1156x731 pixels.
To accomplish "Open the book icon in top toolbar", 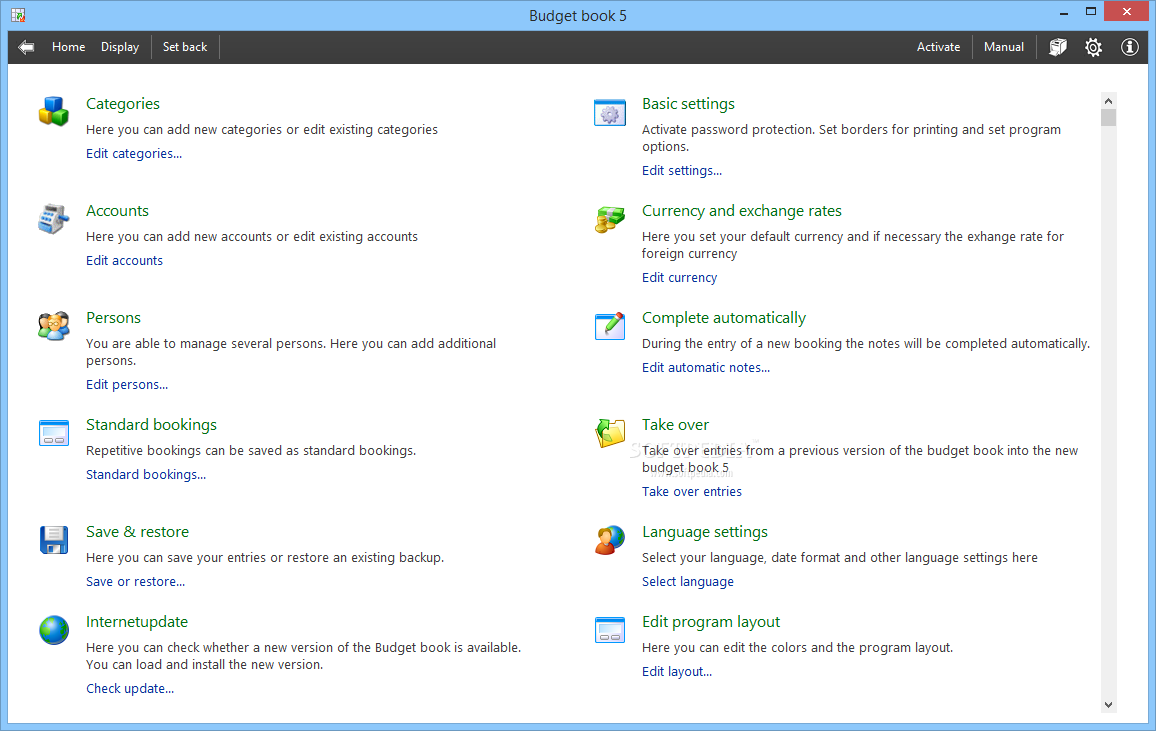I will pos(1058,47).
